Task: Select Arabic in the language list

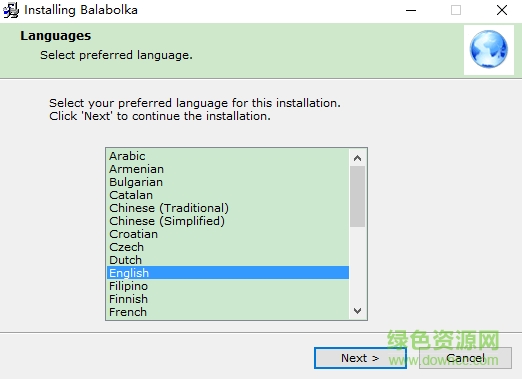Action: [x=228, y=156]
